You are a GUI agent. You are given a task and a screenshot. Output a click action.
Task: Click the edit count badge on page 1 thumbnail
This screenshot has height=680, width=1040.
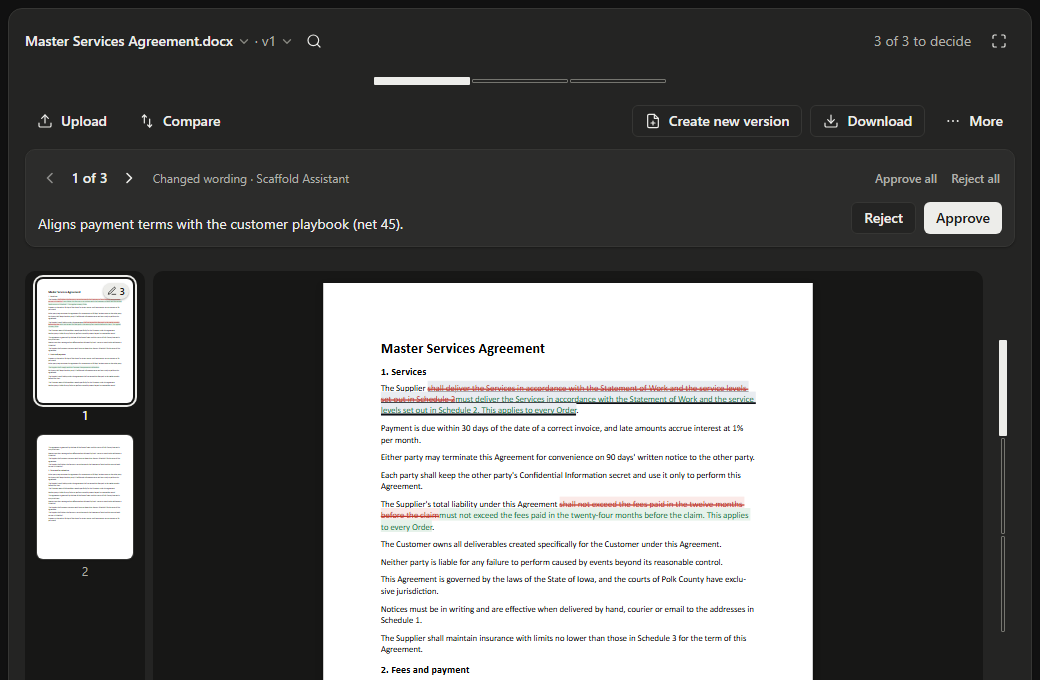[x=117, y=291]
